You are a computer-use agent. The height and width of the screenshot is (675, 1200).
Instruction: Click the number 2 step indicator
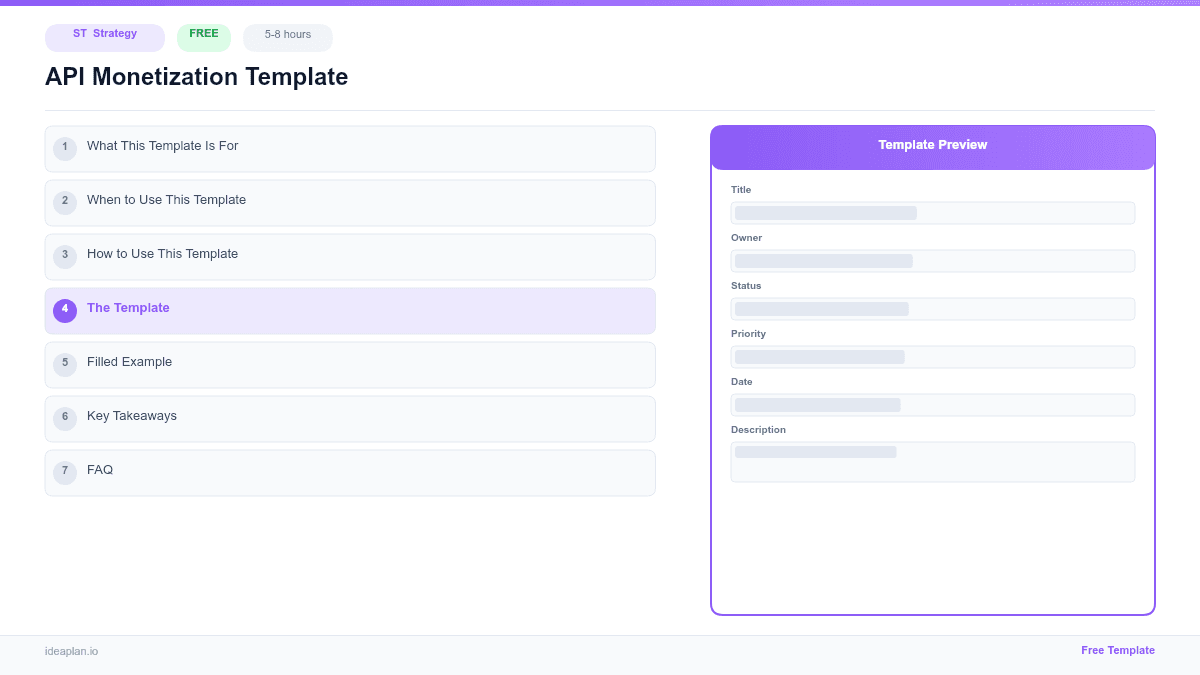coord(65,202)
